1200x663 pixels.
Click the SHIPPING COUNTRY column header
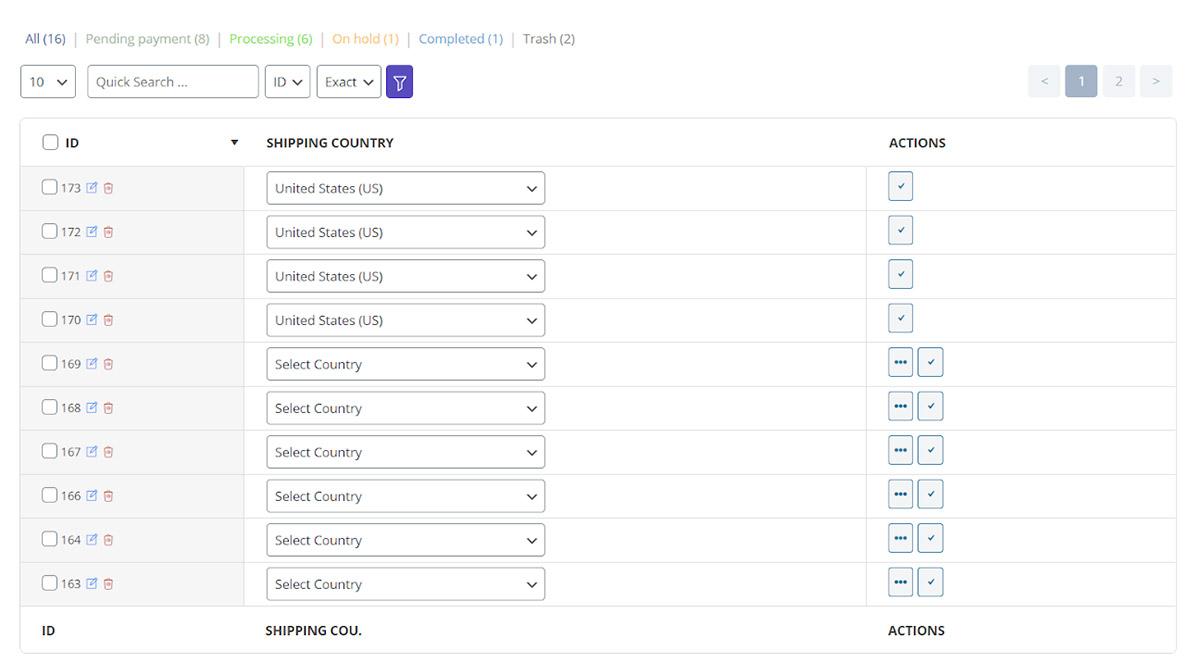(x=330, y=143)
